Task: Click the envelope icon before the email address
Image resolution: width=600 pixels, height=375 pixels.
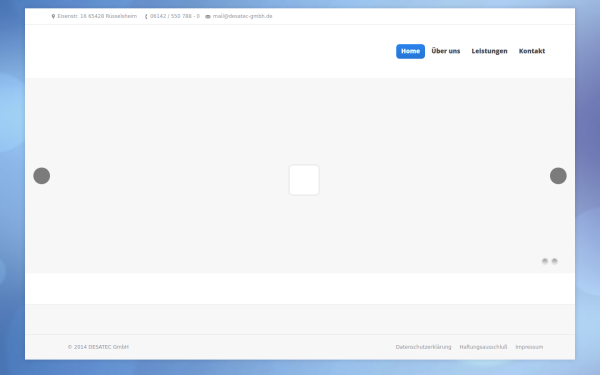Action: click(208, 16)
